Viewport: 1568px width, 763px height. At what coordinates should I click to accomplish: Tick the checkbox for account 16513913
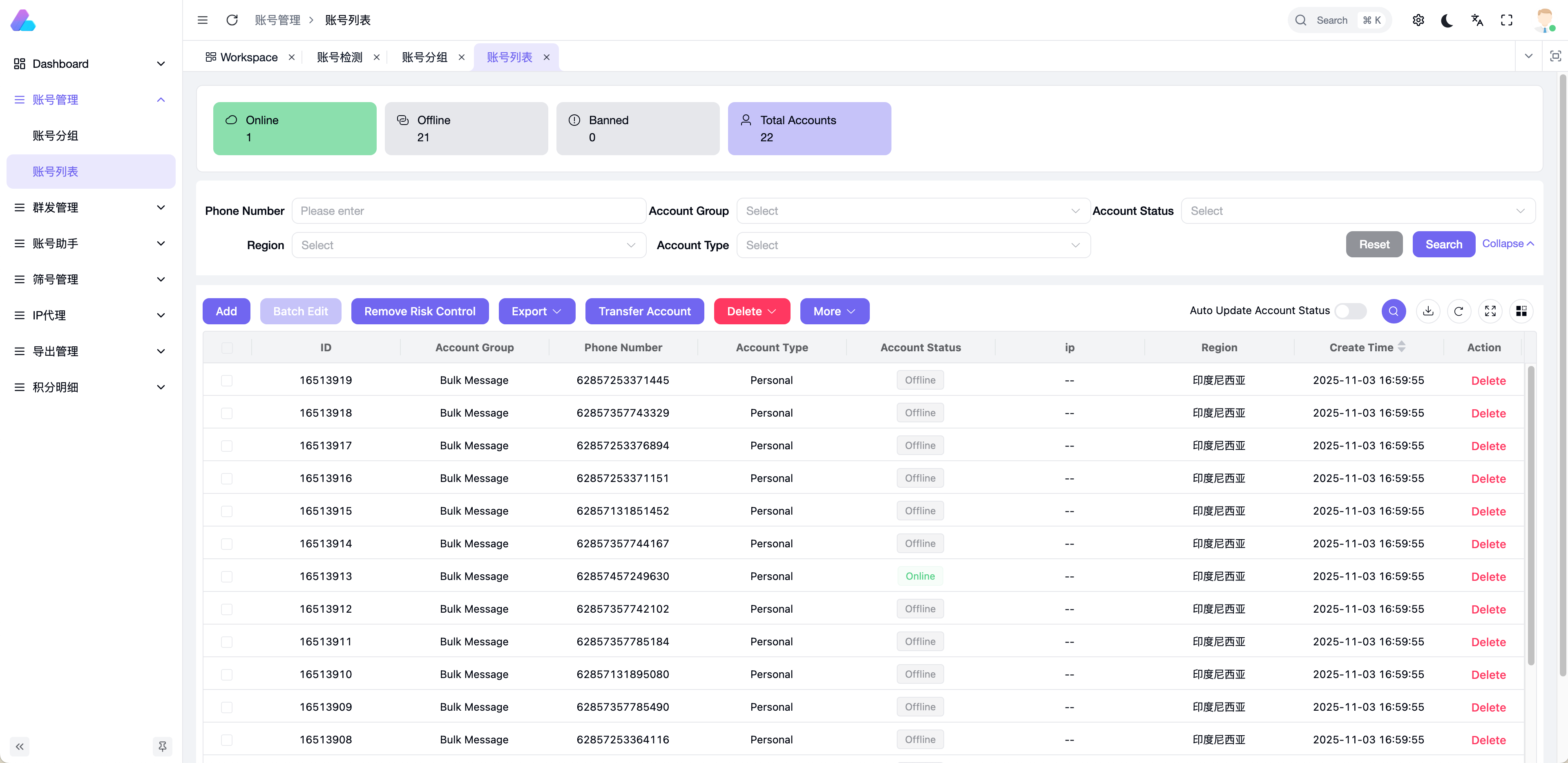(227, 577)
